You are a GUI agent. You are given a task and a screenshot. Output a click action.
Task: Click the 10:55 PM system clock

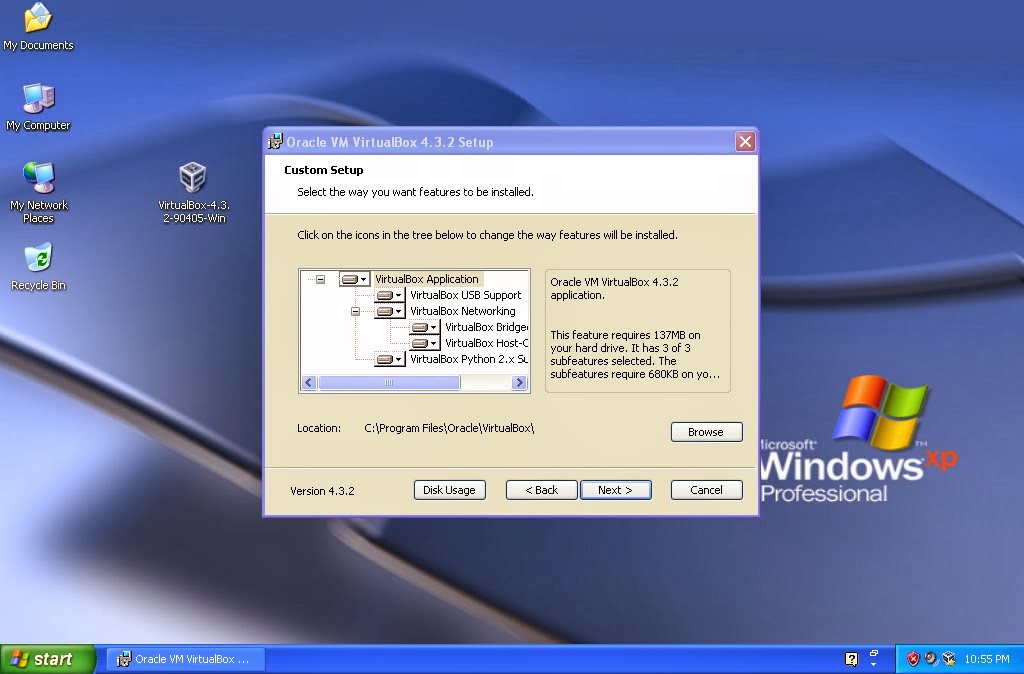[987, 660]
